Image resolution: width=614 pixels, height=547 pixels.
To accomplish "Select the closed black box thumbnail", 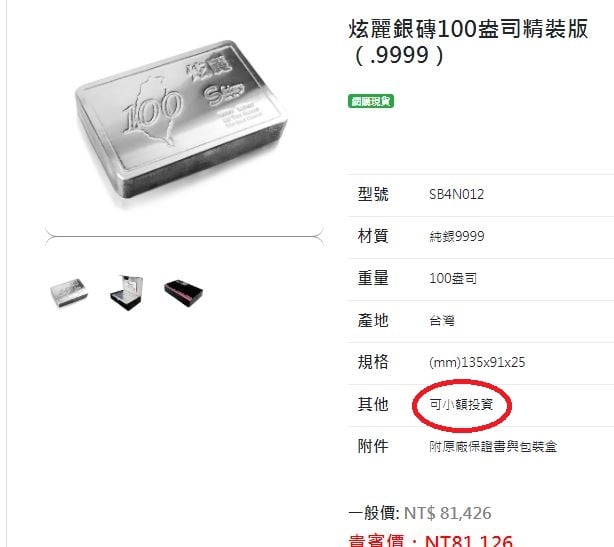I will coord(184,293).
